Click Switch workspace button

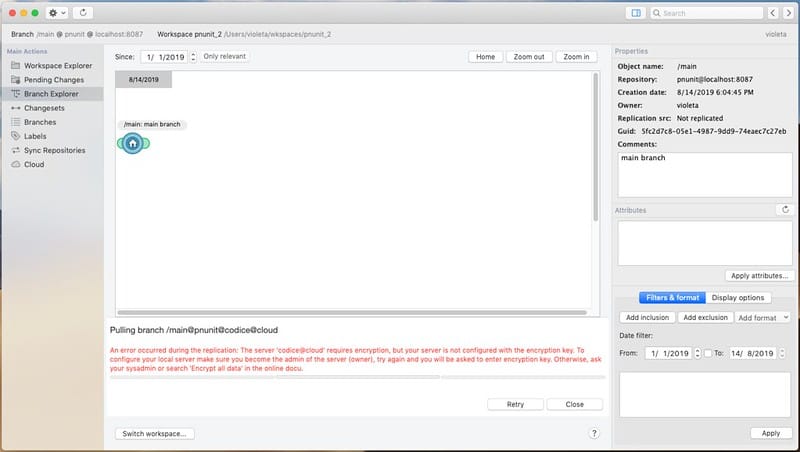pos(155,434)
